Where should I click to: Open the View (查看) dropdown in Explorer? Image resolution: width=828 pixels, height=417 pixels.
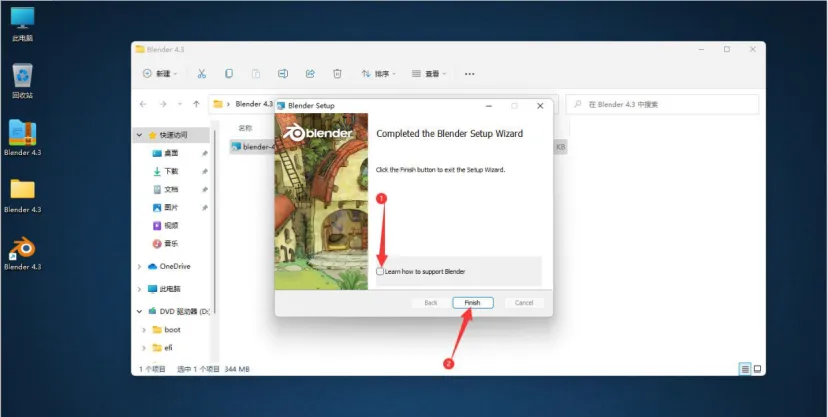point(429,74)
